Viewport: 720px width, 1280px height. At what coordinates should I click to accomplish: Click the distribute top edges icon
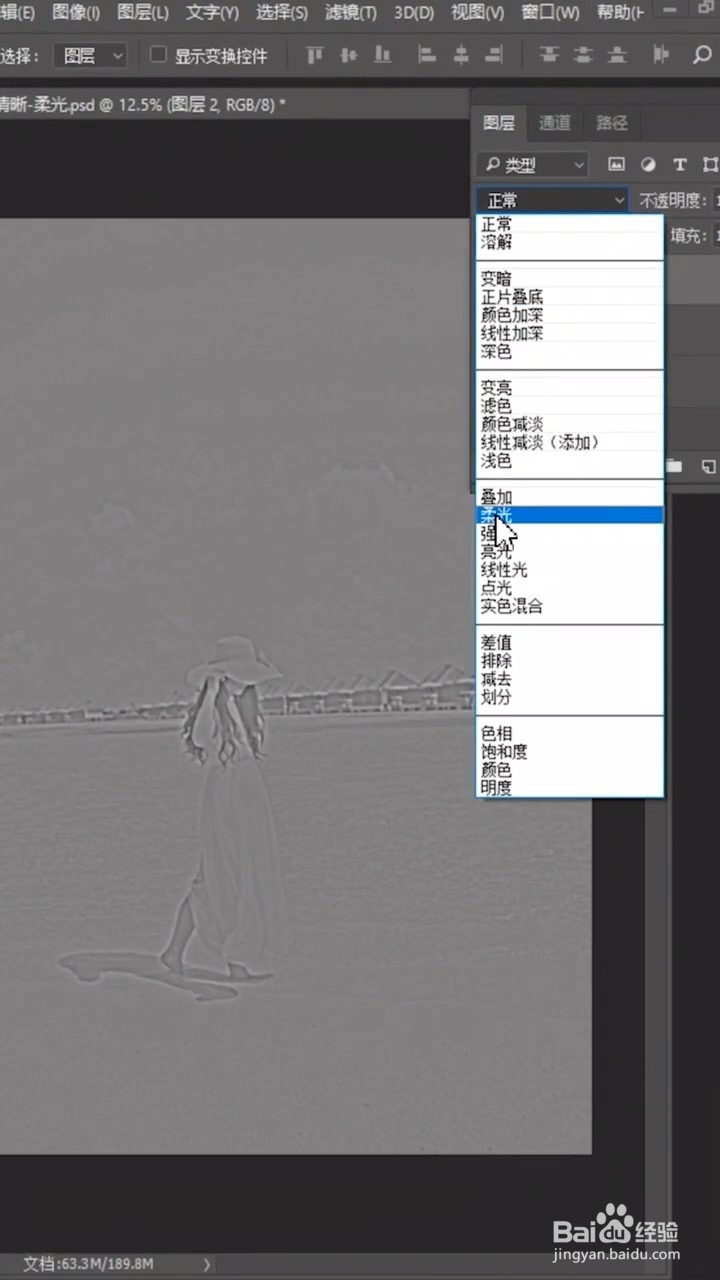tap(550, 55)
